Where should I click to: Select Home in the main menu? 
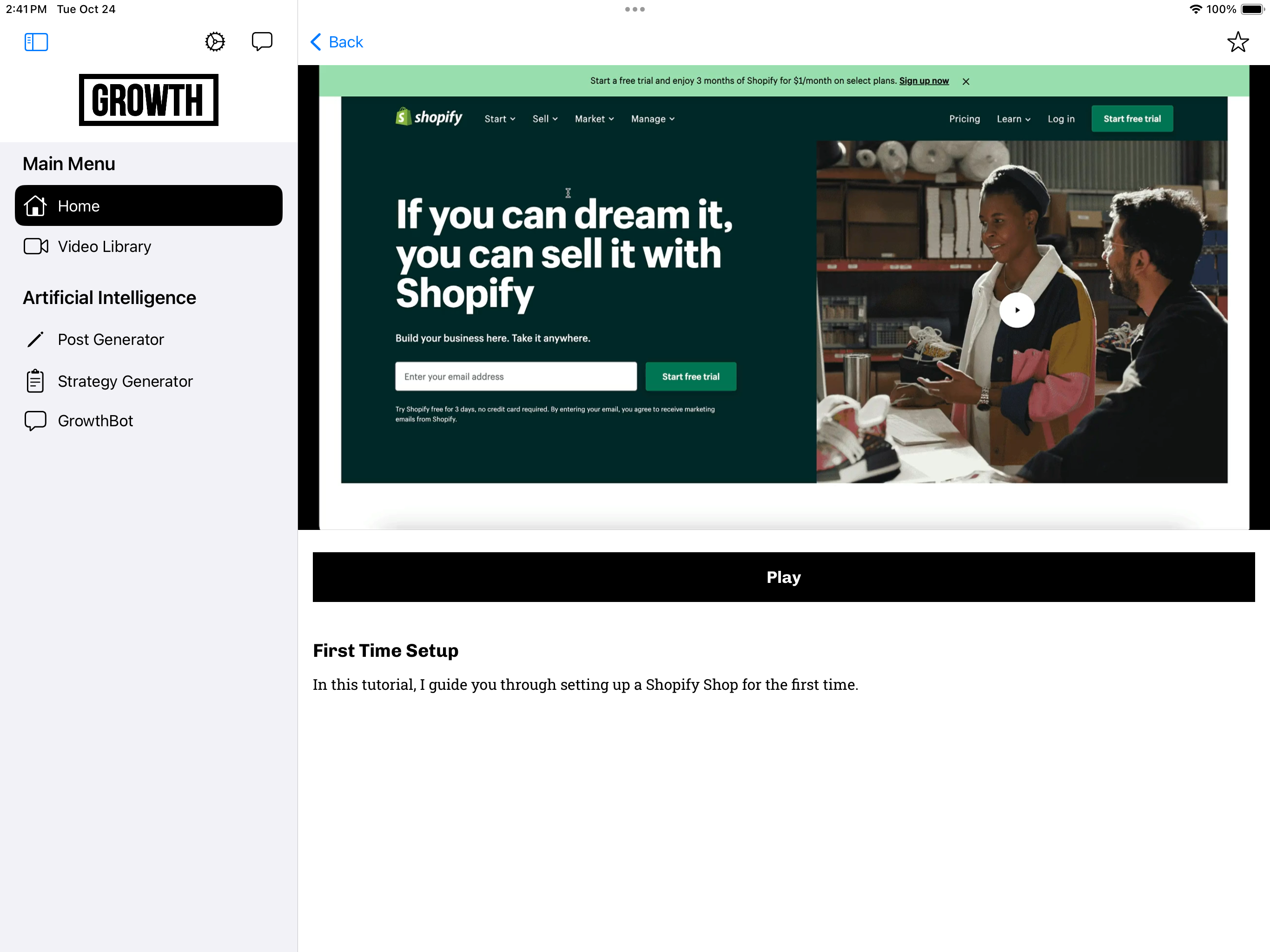(149, 205)
